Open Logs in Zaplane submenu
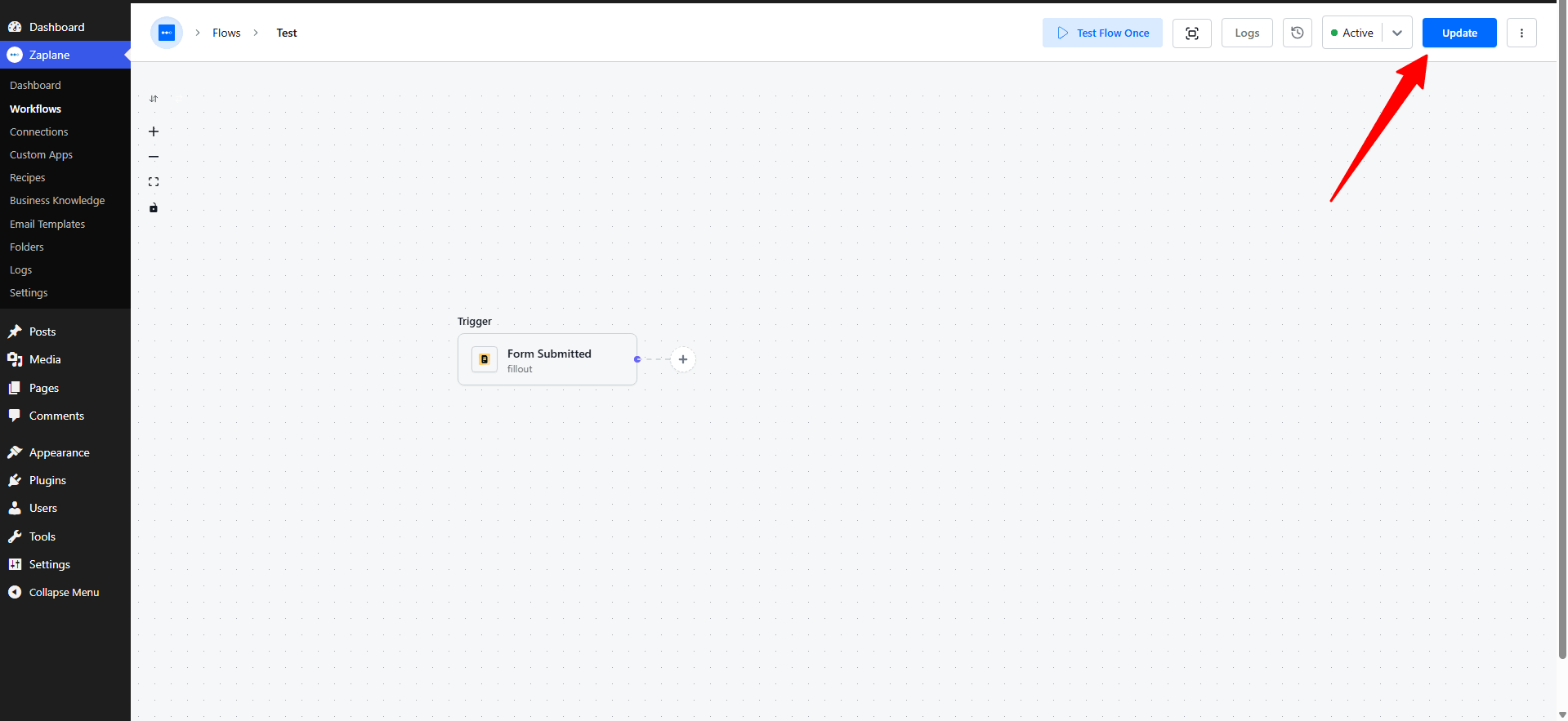 pos(20,269)
